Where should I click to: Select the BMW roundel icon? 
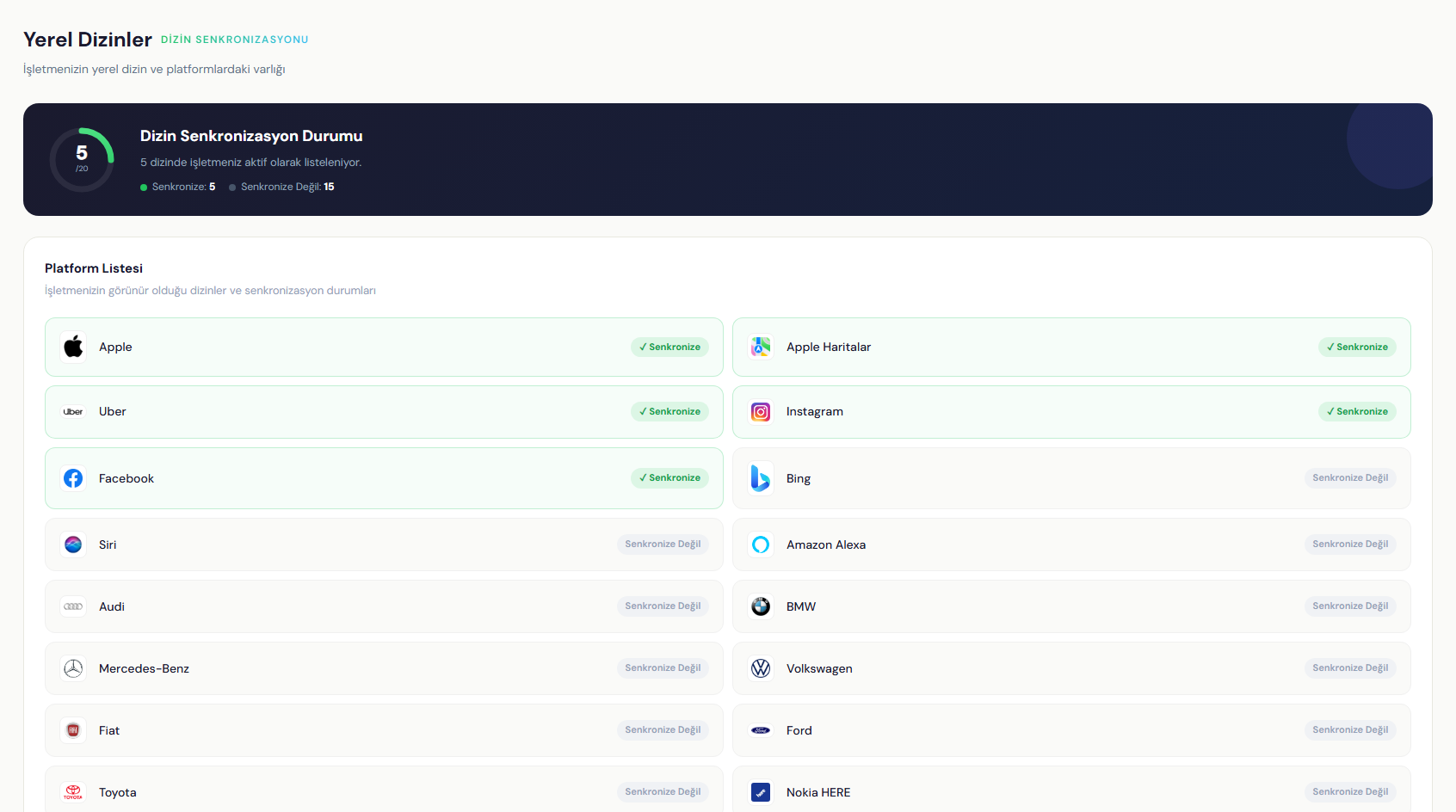tap(761, 606)
